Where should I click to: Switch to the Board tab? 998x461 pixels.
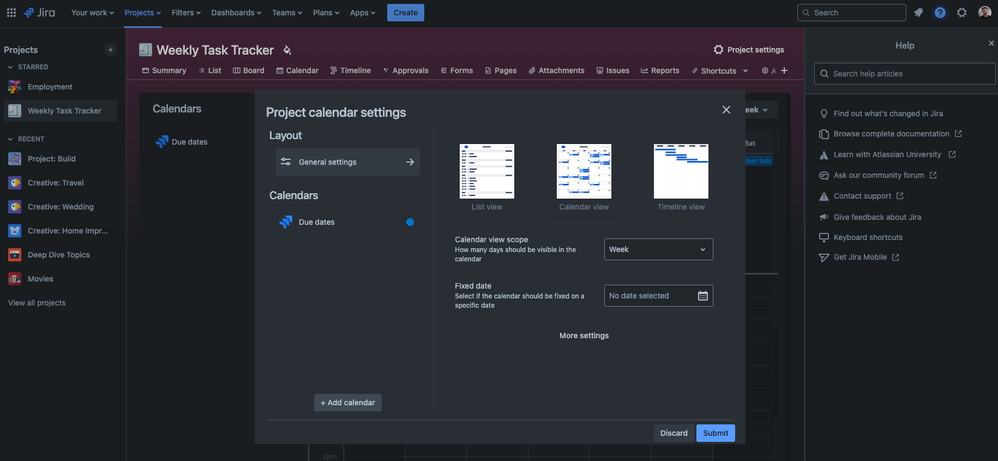248,71
